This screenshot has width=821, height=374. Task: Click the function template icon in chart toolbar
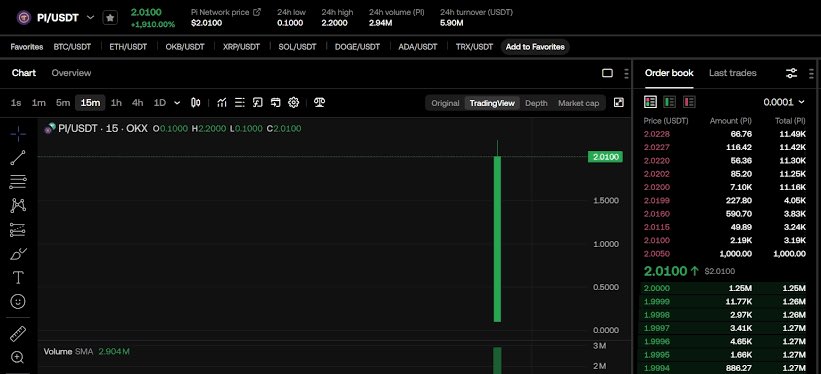tap(257, 103)
